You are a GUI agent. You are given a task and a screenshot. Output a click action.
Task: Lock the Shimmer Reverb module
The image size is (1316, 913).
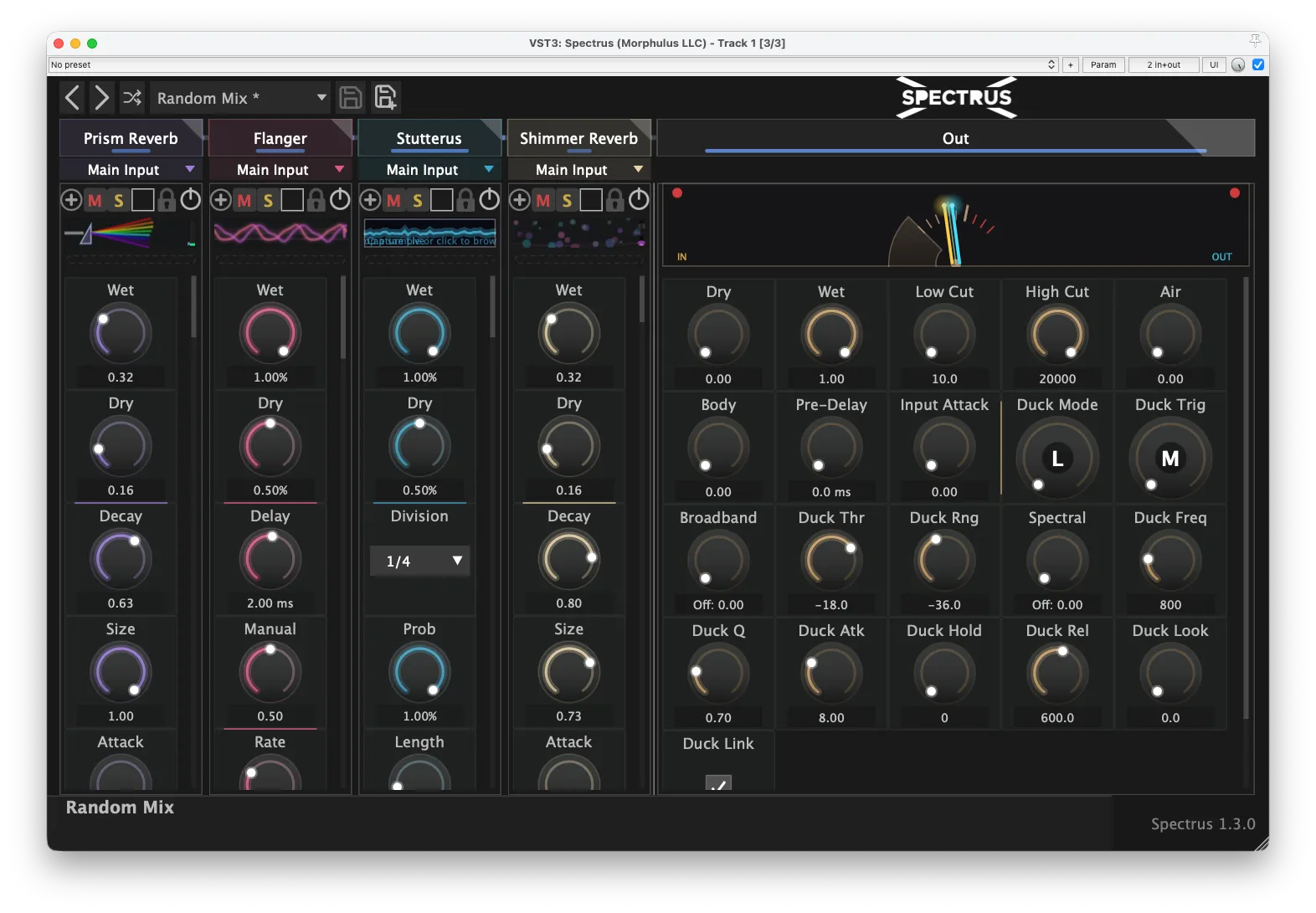[614, 200]
